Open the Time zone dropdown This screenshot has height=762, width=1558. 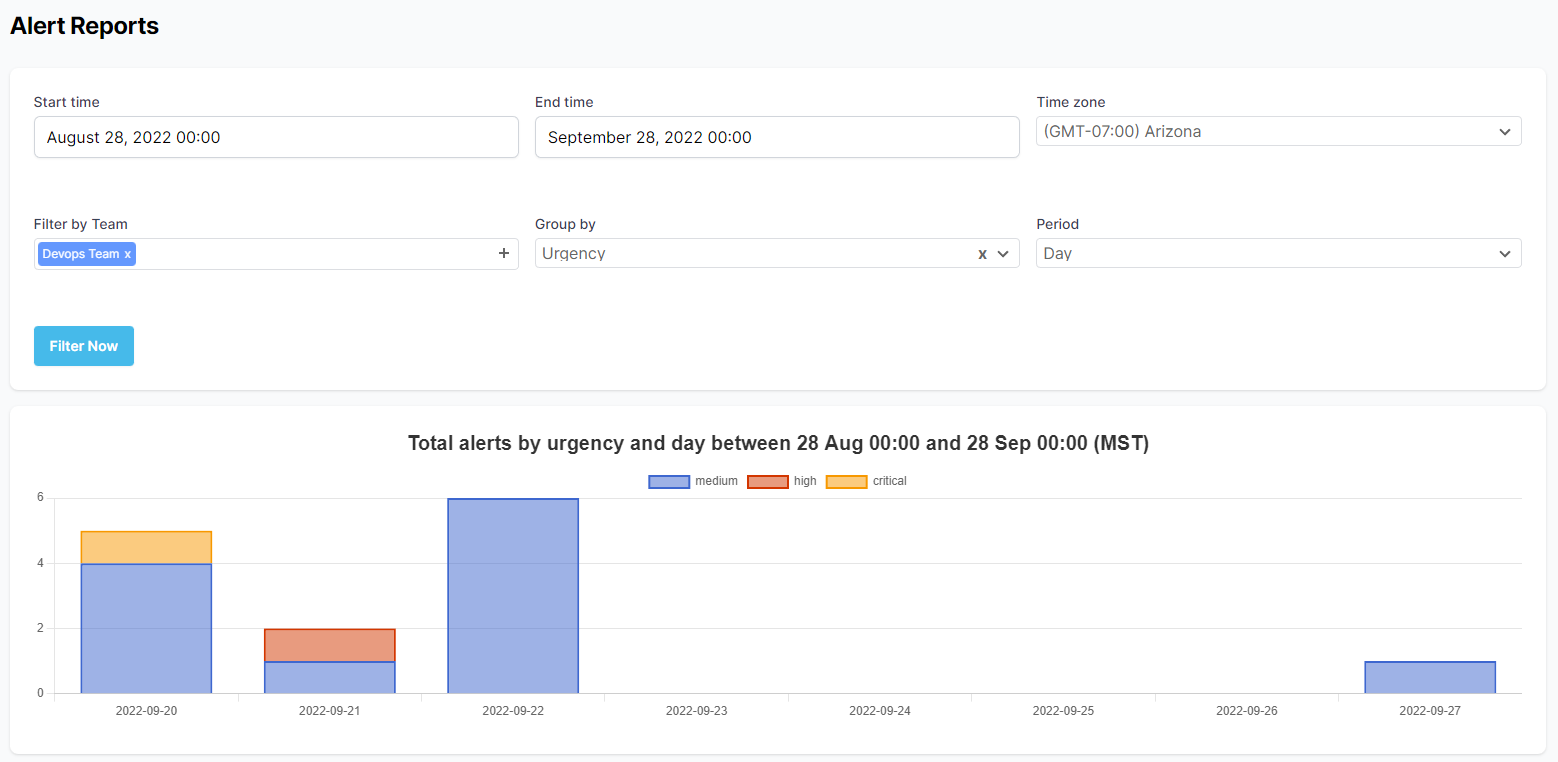click(x=1278, y=131)
